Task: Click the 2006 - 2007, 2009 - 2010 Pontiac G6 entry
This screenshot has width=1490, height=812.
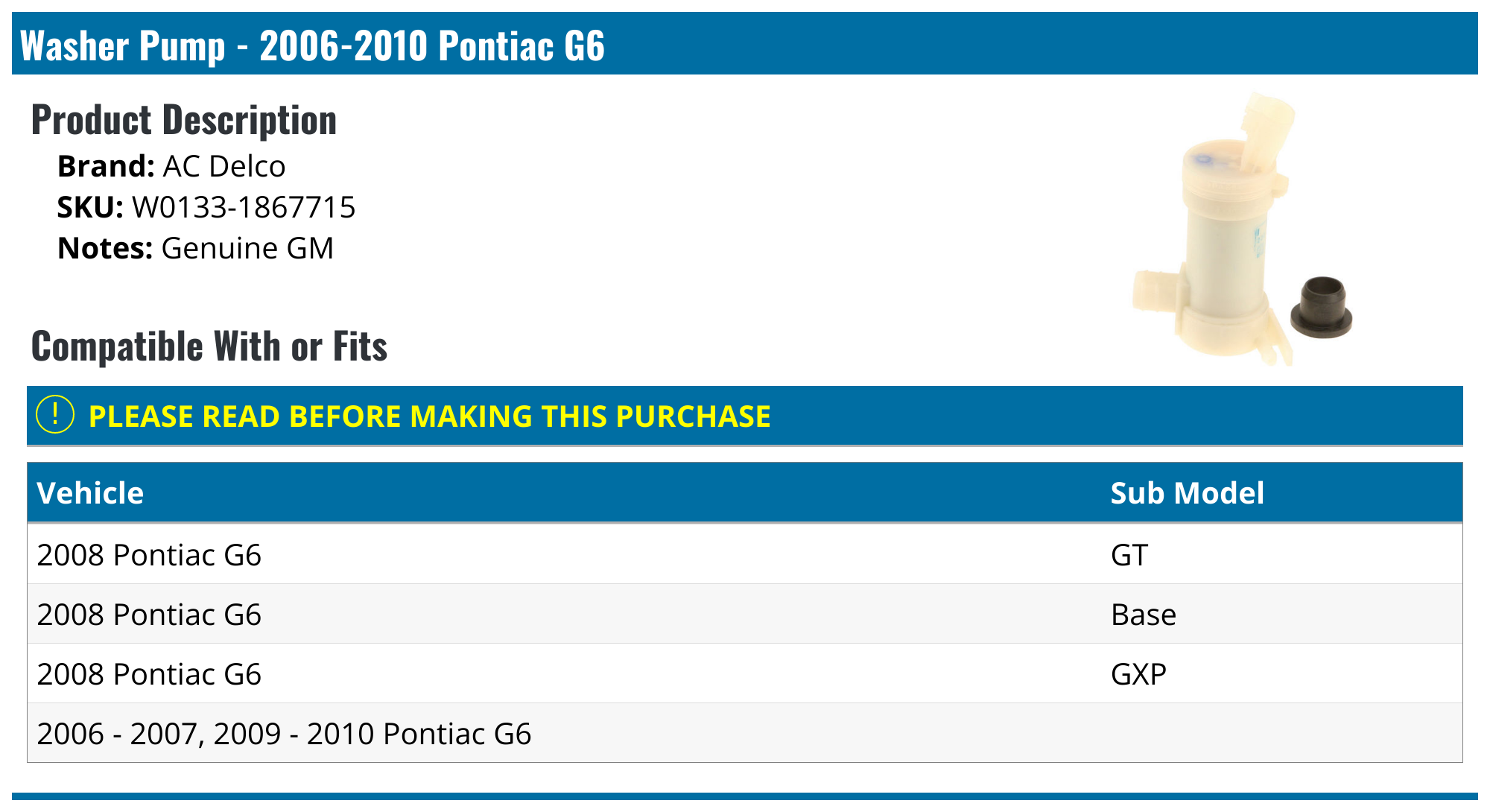Action: 284,734
